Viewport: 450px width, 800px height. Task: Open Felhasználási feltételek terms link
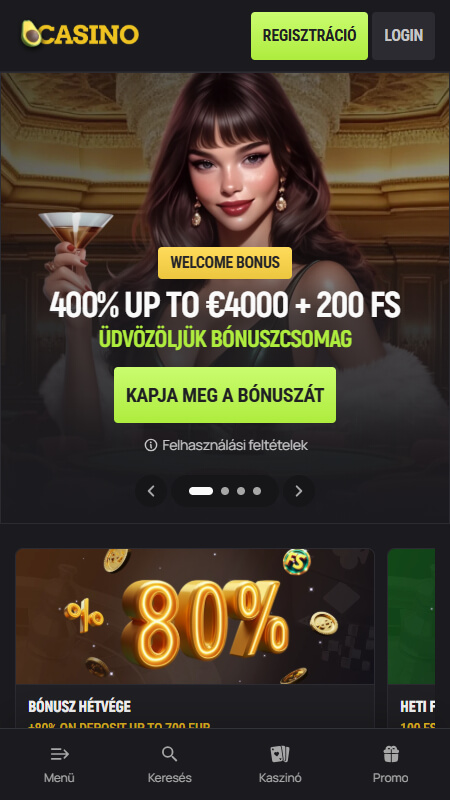pyautogui.click(x=235, y=445)
